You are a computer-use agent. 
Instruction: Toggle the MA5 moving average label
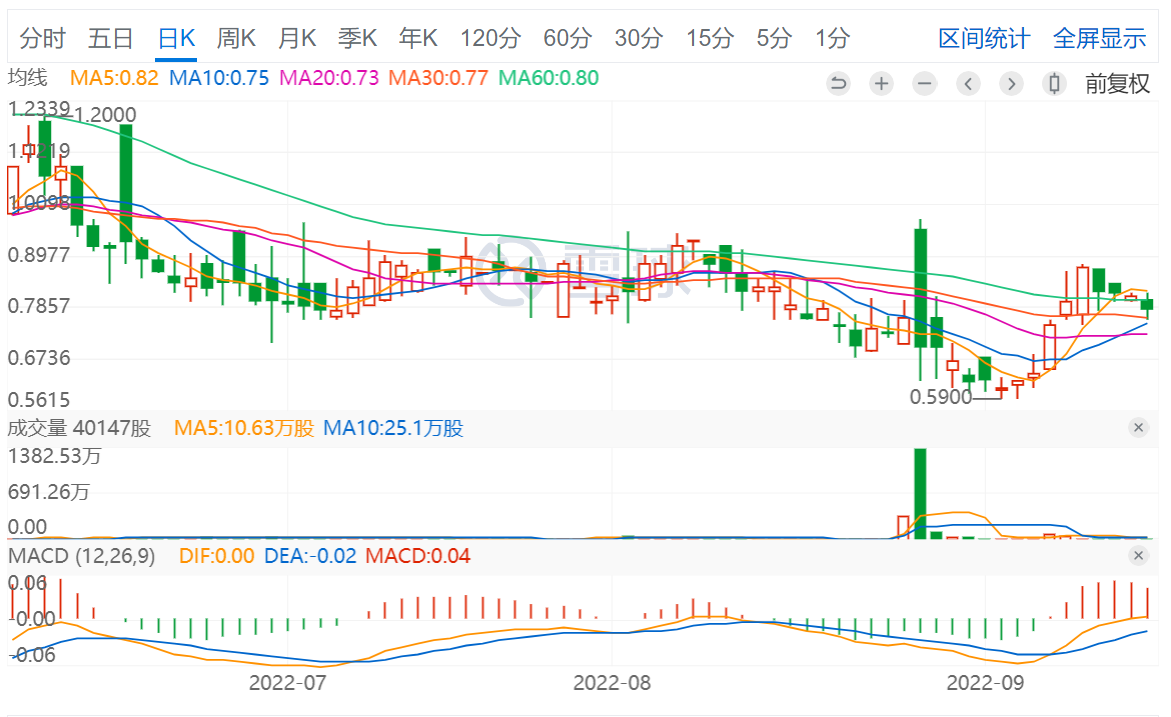[114, 78]
